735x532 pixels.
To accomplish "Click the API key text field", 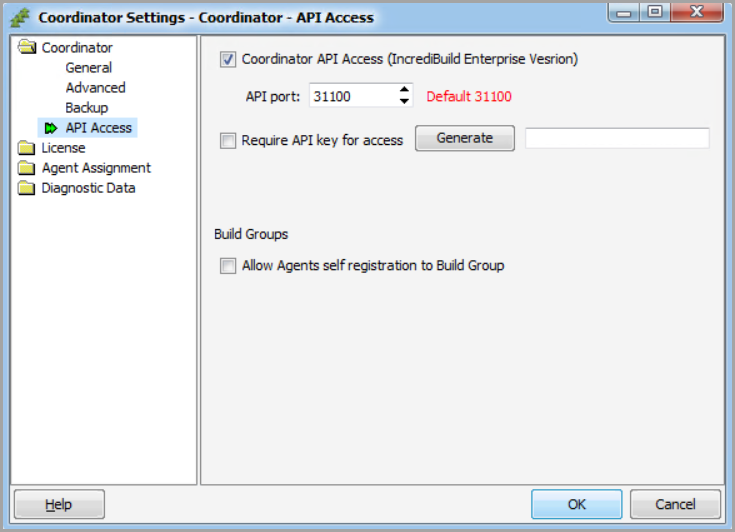I will (617, 138).
